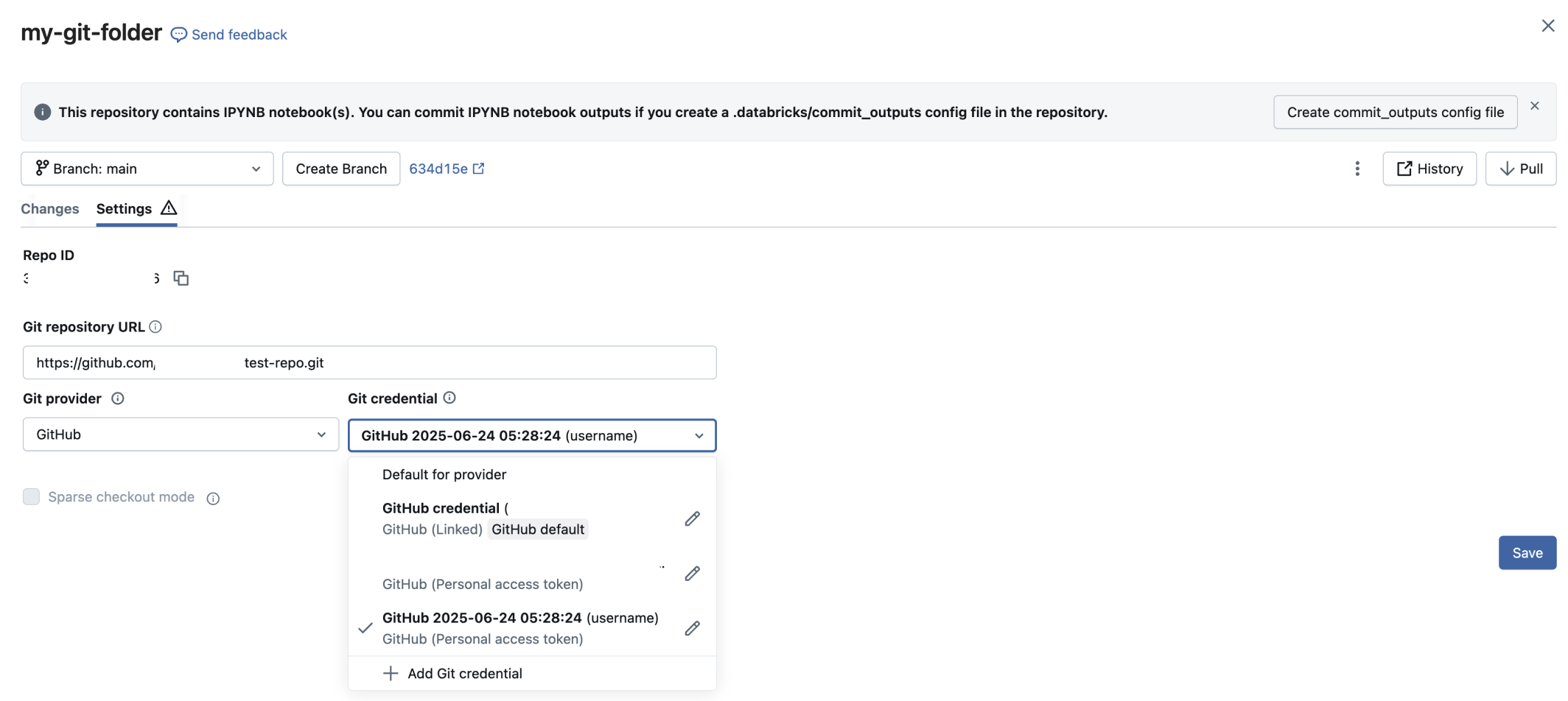Image resolution: width=1568 pixels, height=701 pixels.
Task: Add a new Git credential
Action: click(x=465, y=672)
